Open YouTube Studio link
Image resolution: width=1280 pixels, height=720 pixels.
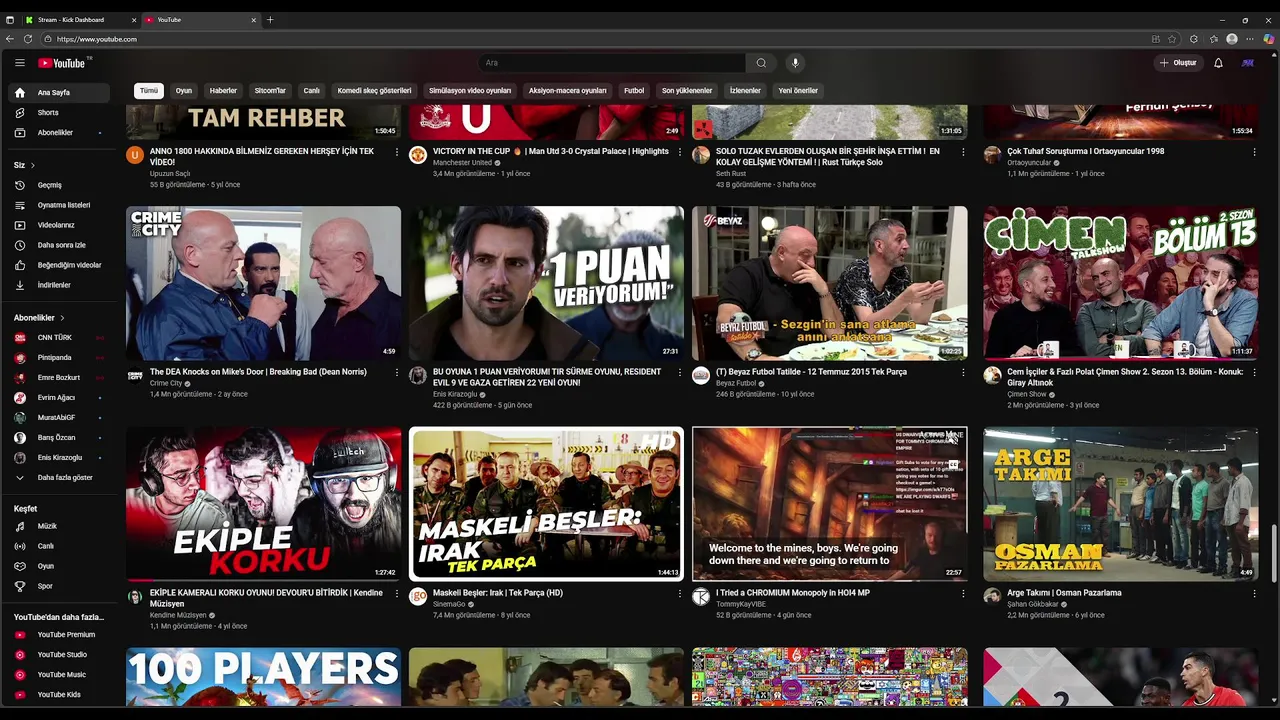click(x=60, y=654)
